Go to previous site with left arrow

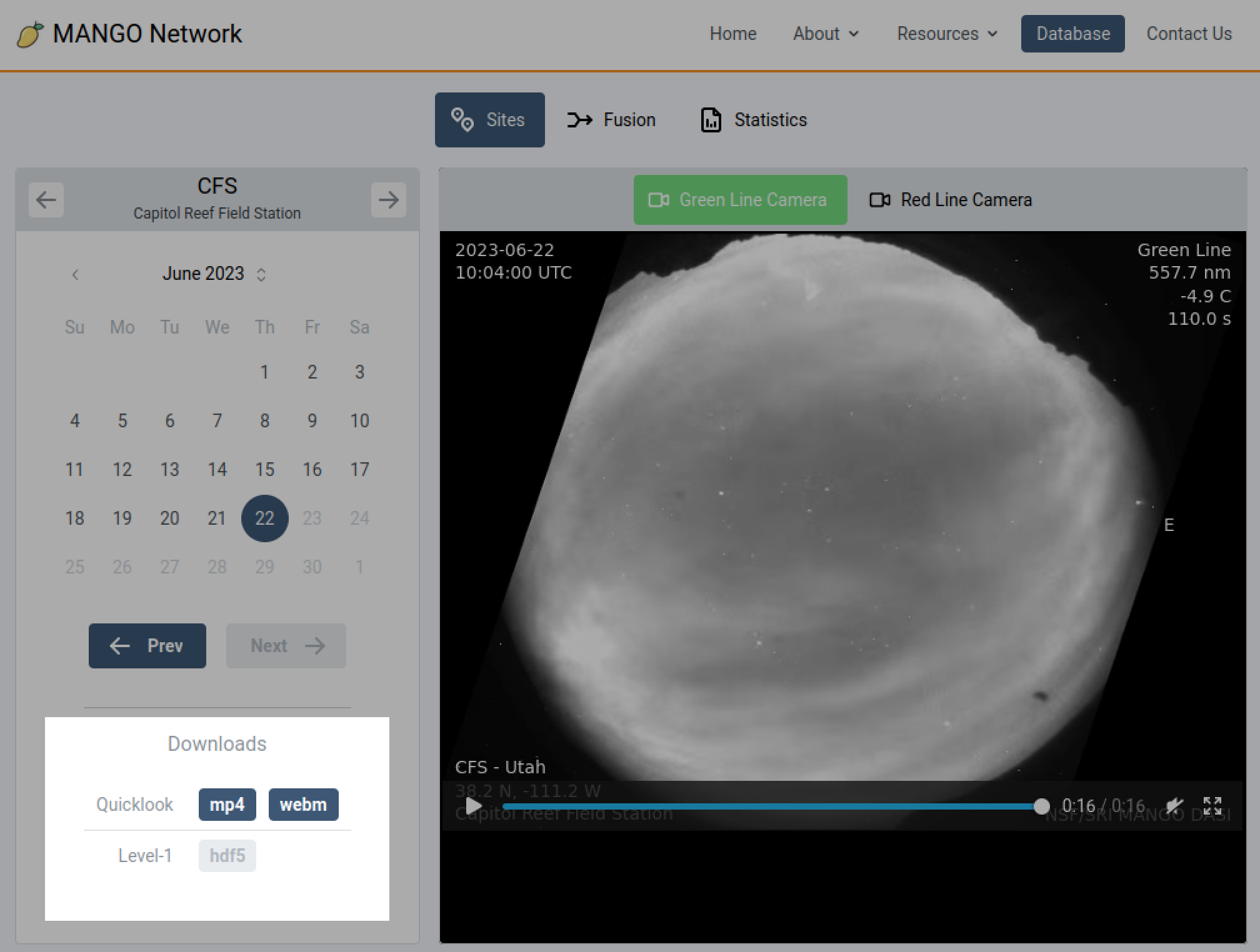point(46,200)
